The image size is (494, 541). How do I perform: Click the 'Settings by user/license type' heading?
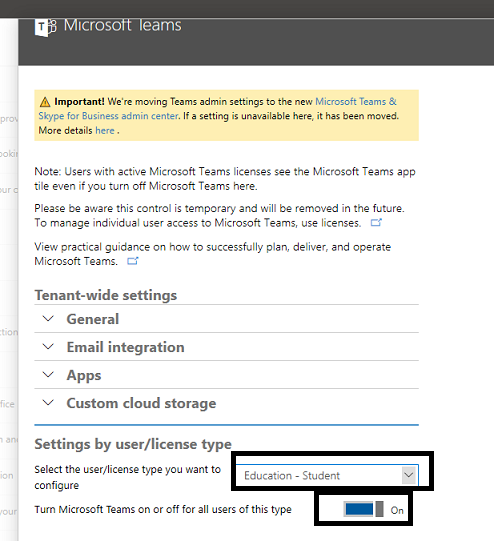[133, 444]
